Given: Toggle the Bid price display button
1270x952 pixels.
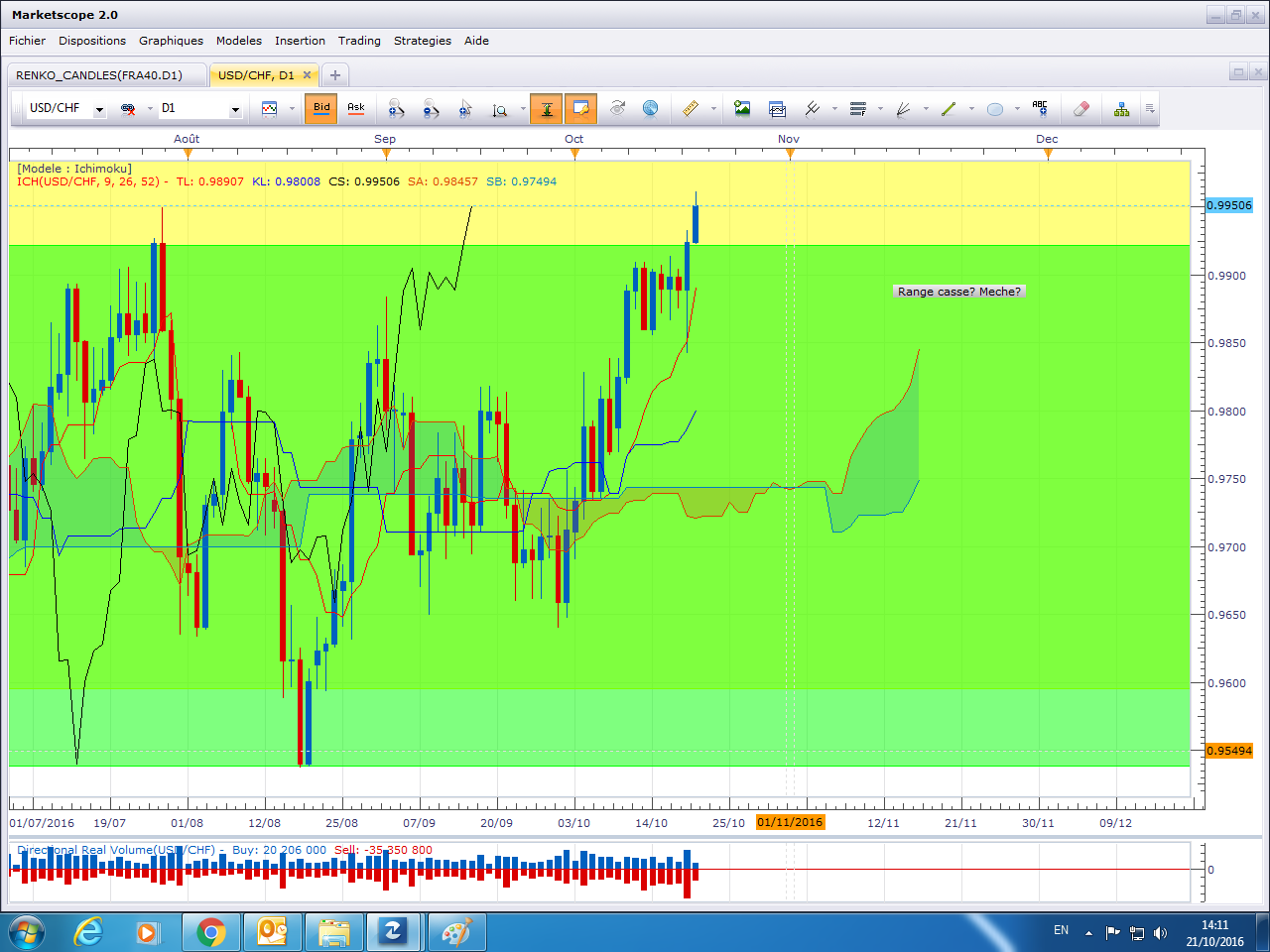Looking at the screenshot, I should (x=321, y=109).
